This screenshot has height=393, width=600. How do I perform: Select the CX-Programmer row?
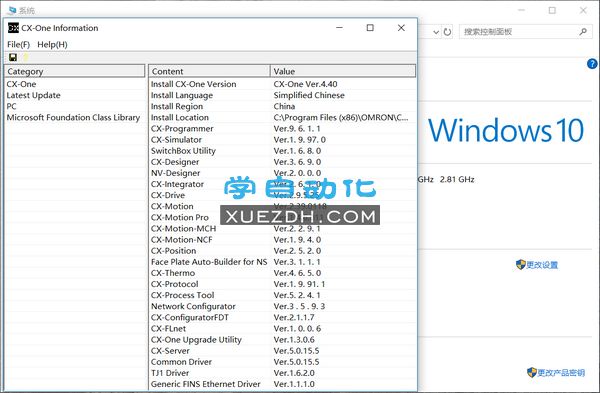point(282,129)
